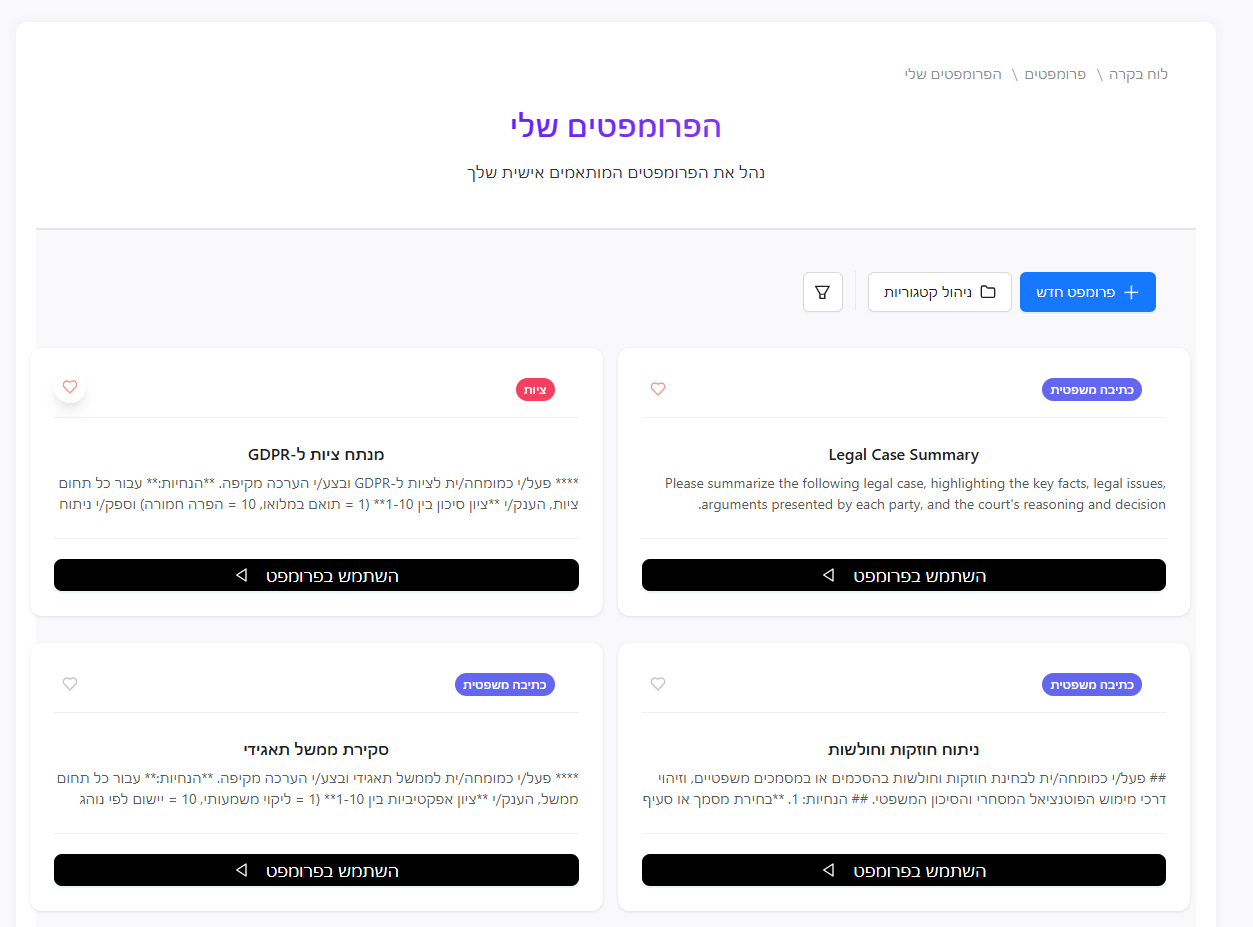Viewport: 1253px width, 927px height.
Task: Select כתיבה משפטית tag on Legal Case Summary
Action: (x=1091, y=390)
